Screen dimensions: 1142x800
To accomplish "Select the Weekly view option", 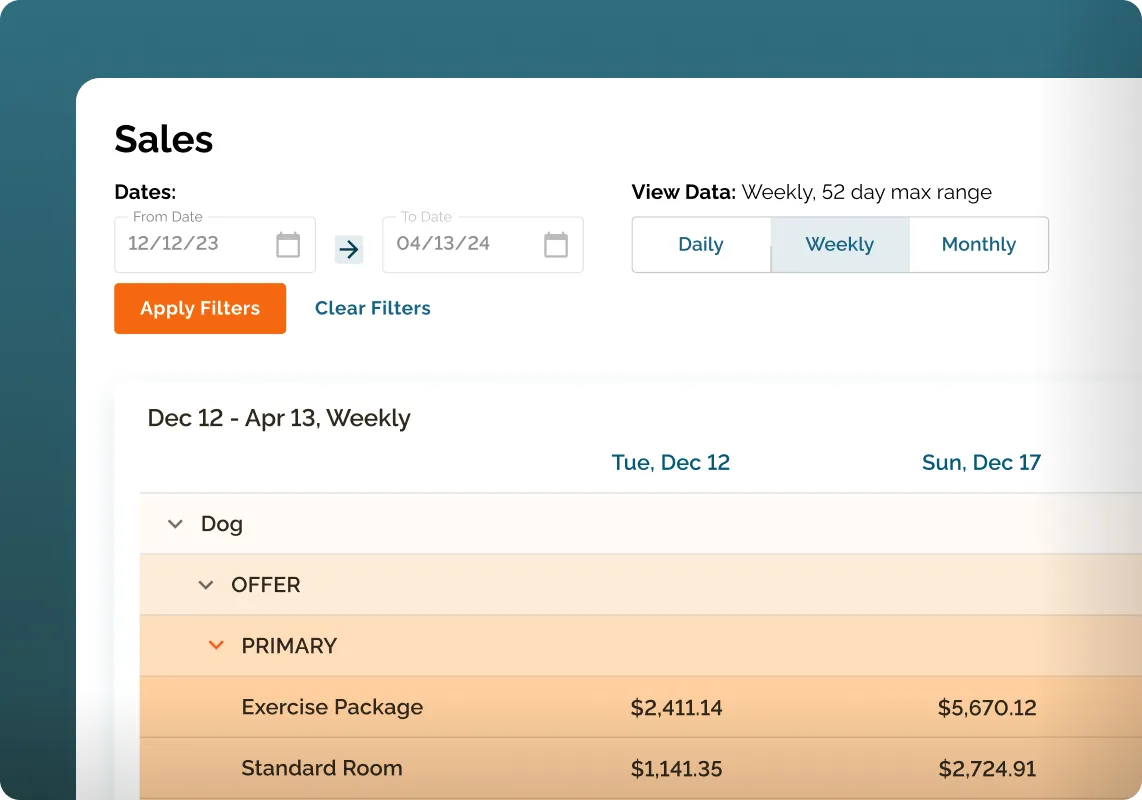I will coord(839,245).
